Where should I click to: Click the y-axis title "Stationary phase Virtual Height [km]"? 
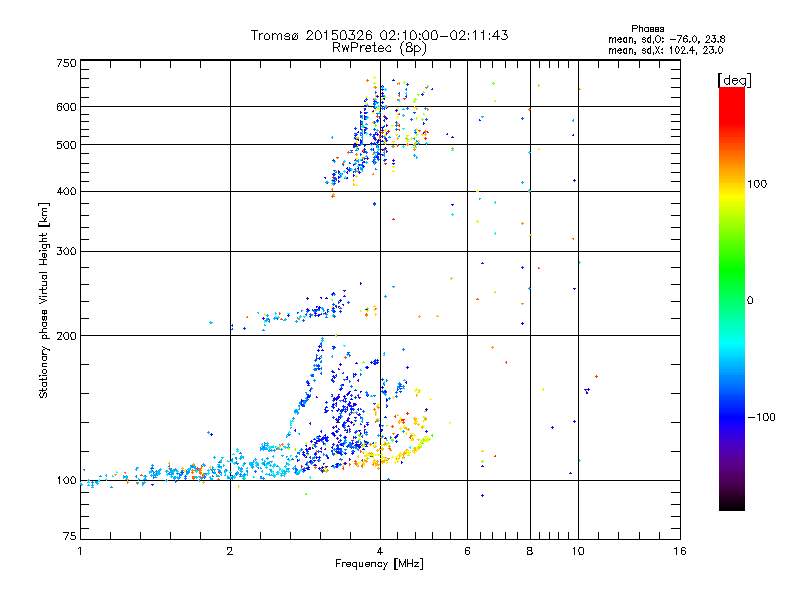[43, 300]
